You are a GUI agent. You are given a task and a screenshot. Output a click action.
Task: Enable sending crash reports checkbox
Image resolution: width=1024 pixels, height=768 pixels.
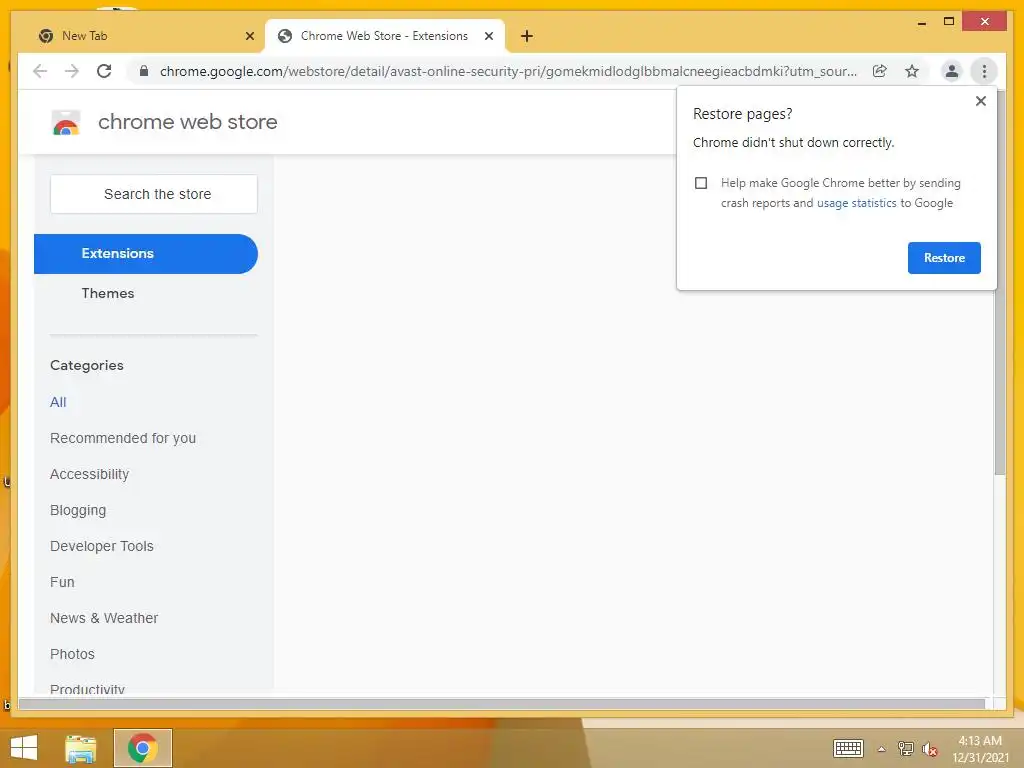pyautogui.click(x=701, y=183)
